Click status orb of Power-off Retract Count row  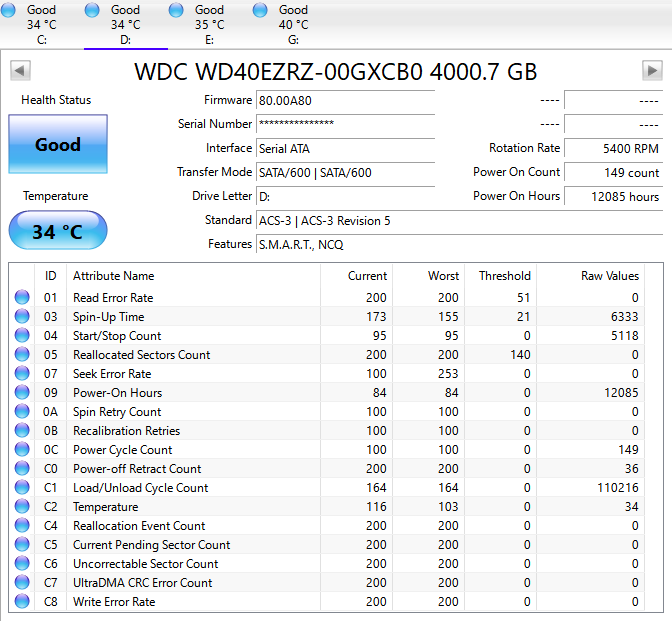pos(22,468)
